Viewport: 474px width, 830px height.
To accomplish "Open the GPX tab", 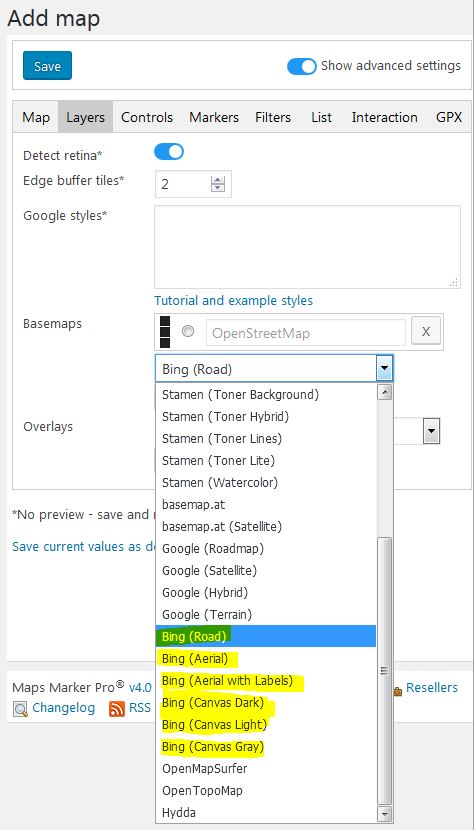I will [449, 117].
